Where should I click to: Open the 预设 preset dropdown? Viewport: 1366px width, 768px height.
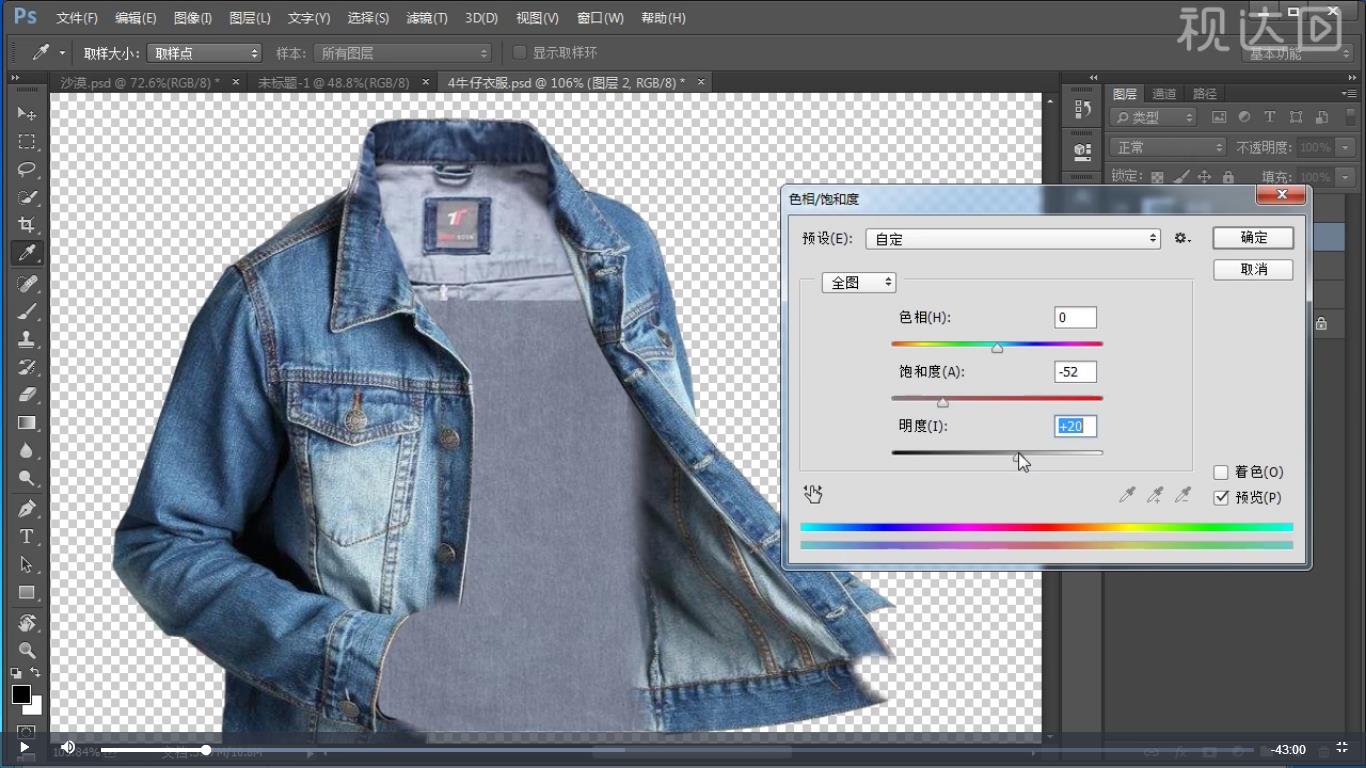tap(1014, 239)
